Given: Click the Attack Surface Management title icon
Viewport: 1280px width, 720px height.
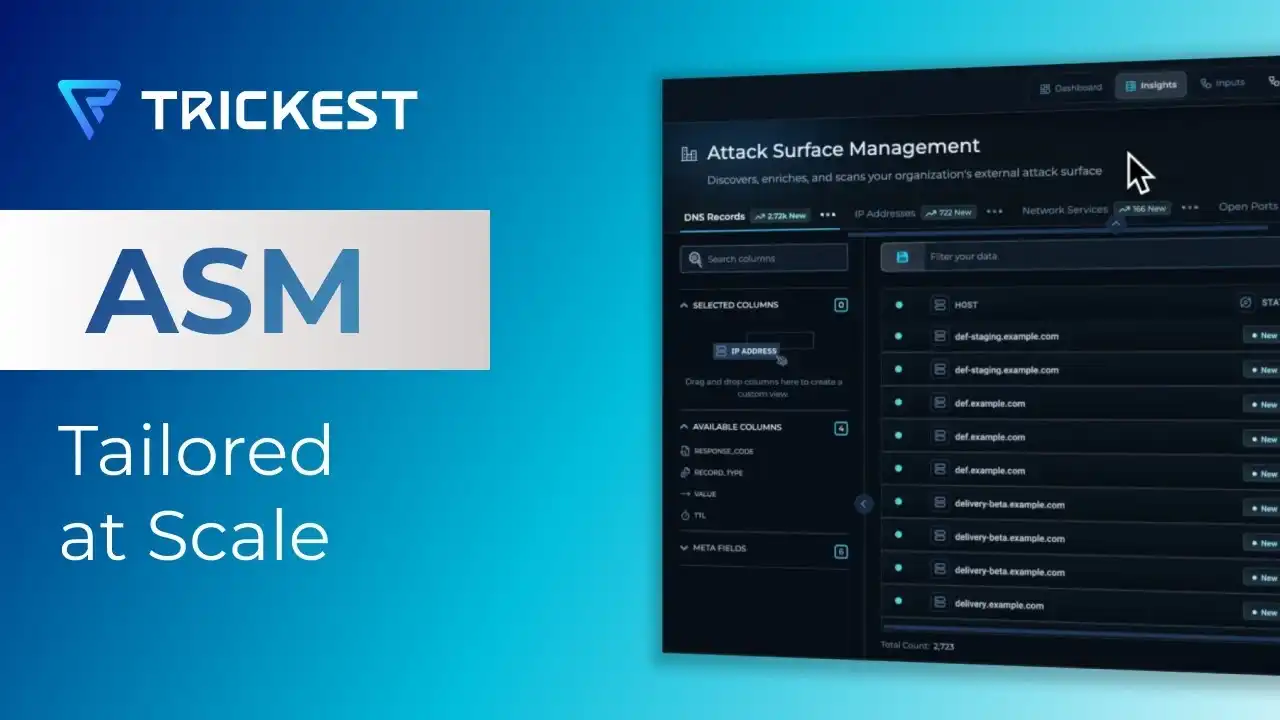Looking at the screenshot, I should 689,154.
